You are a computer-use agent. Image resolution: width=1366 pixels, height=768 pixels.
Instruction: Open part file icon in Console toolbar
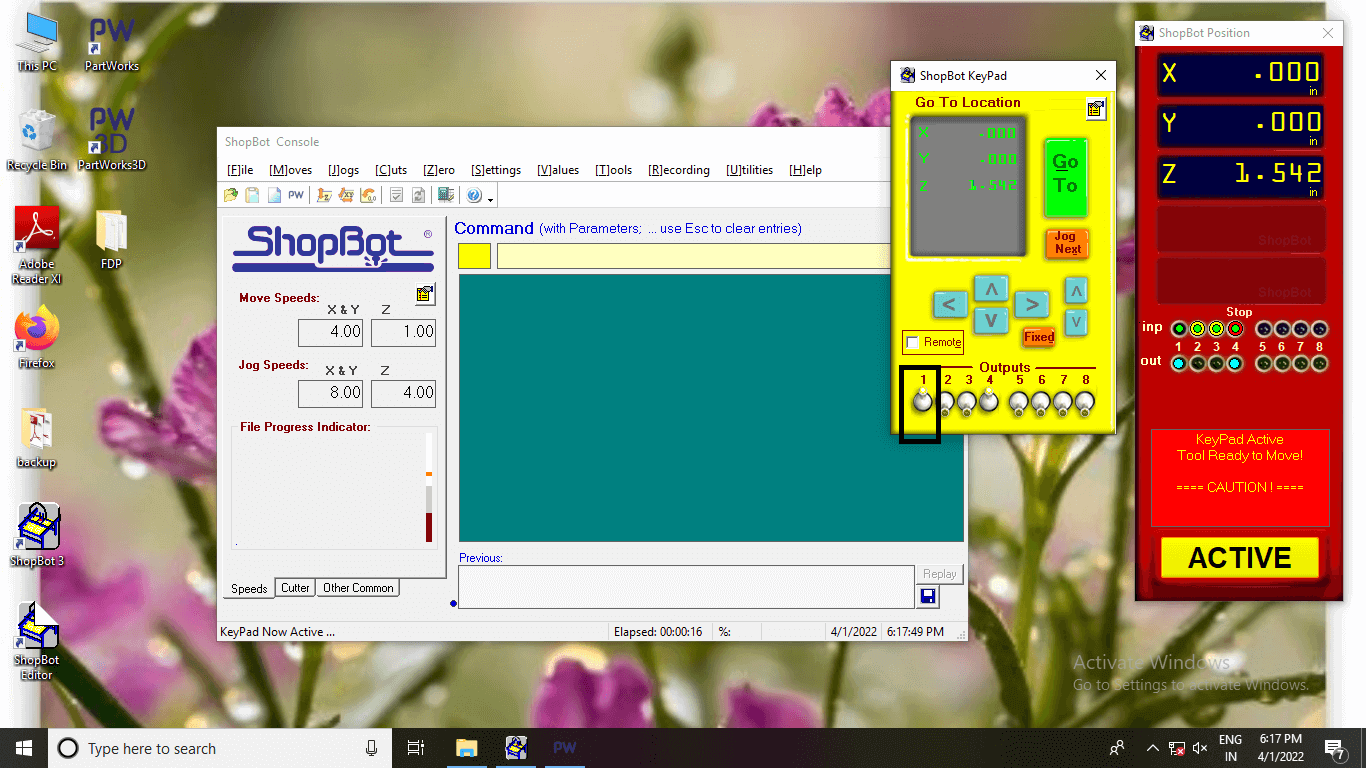point(231,195)
